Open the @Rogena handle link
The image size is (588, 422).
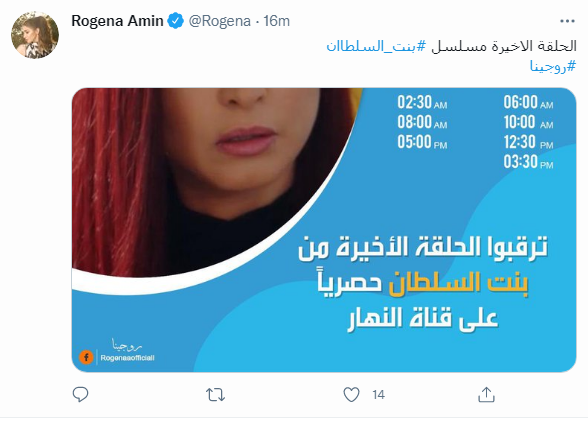(x=219, y=21)
